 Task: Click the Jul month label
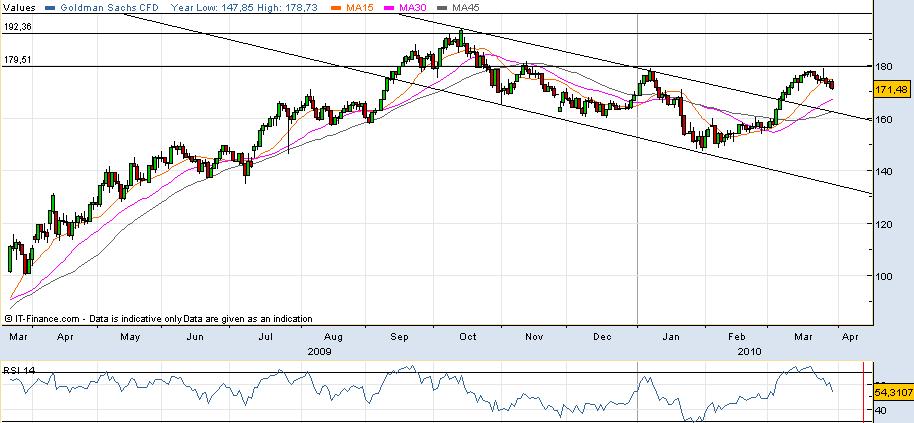coord(266,337)
